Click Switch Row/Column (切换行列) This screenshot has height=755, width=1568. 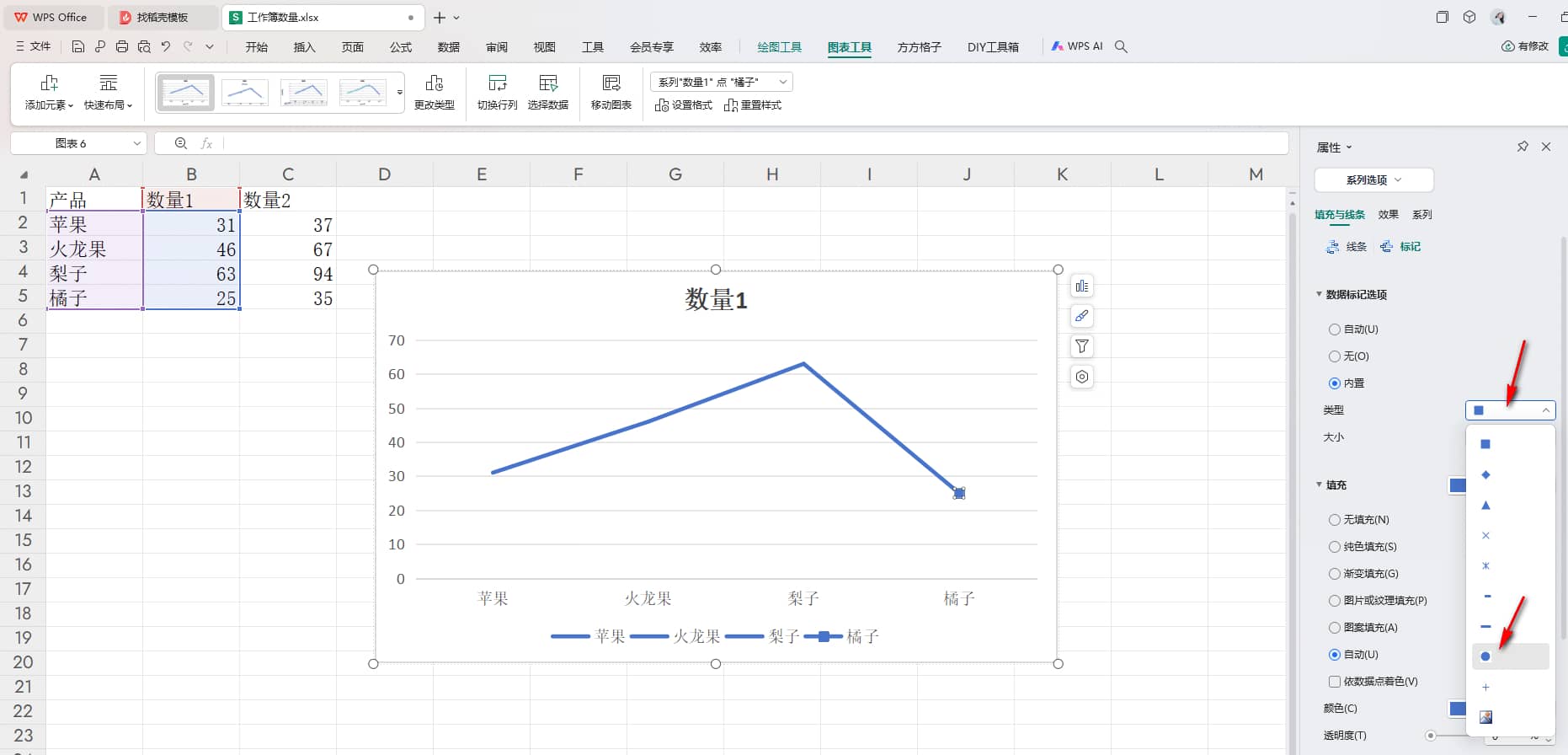(x=498, y=93)
